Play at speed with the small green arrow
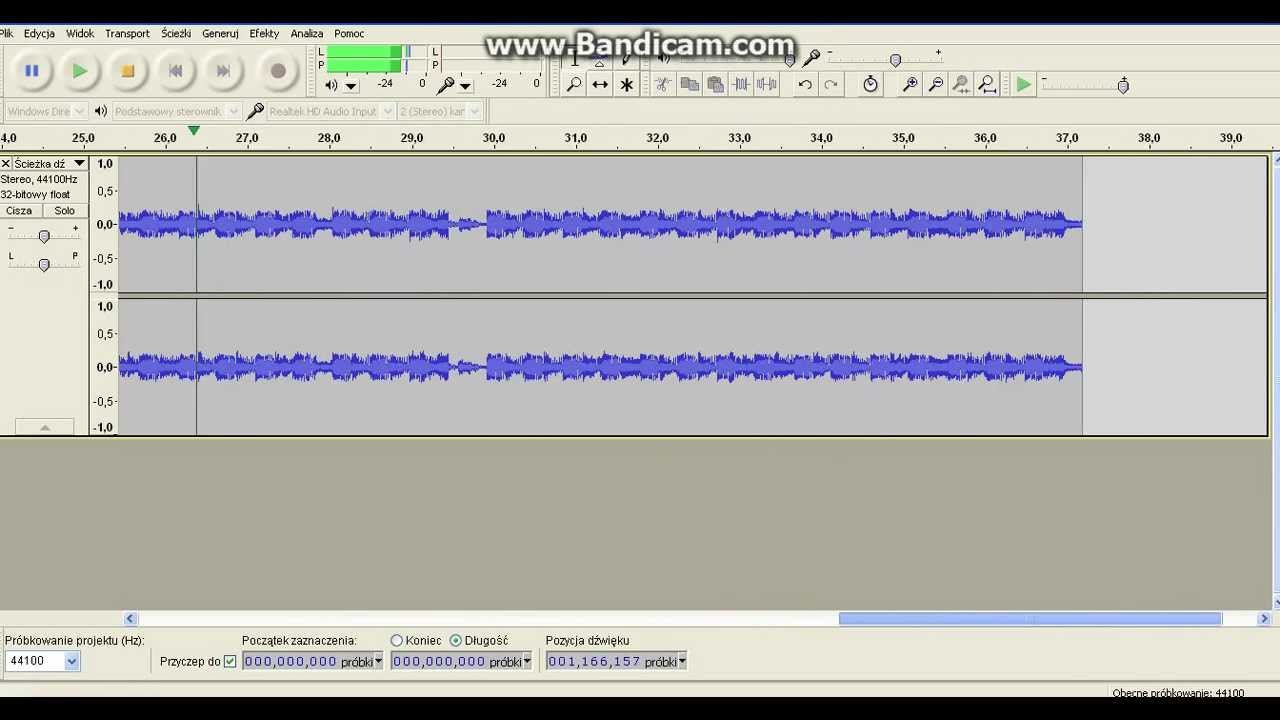 (1023, 85)
